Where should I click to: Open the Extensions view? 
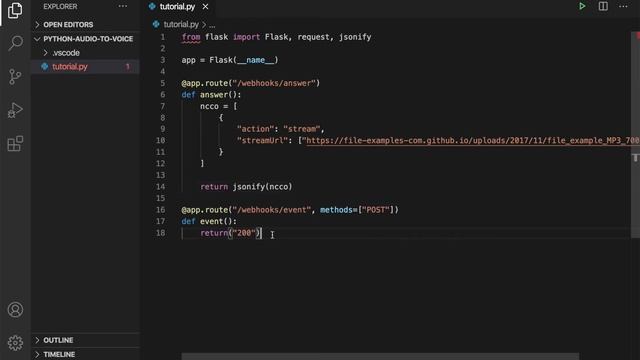(x=15, y=144)
